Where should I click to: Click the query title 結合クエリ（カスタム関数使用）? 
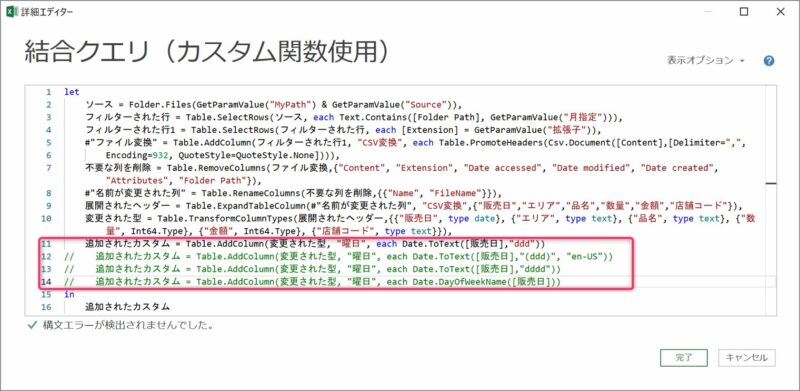209,52
